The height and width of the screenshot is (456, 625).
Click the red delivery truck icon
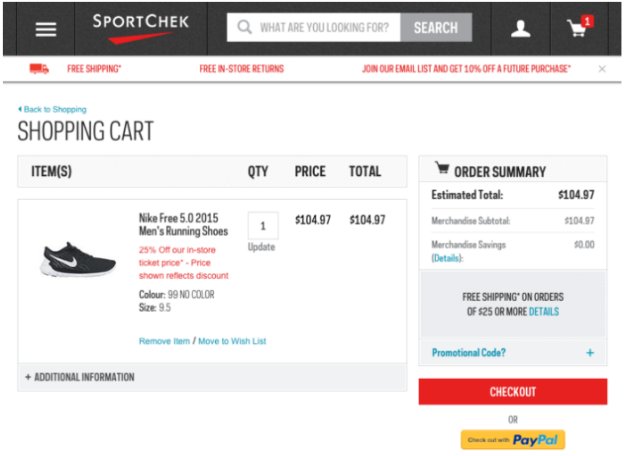click(x=39, y=69)
